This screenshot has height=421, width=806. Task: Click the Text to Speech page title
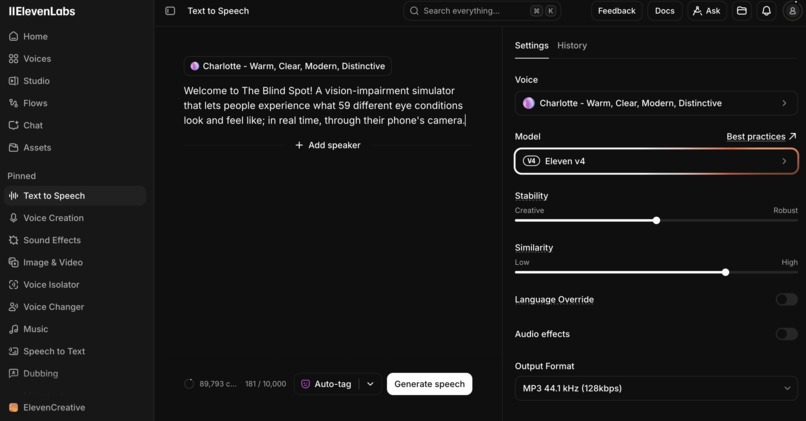click(218, 11)
